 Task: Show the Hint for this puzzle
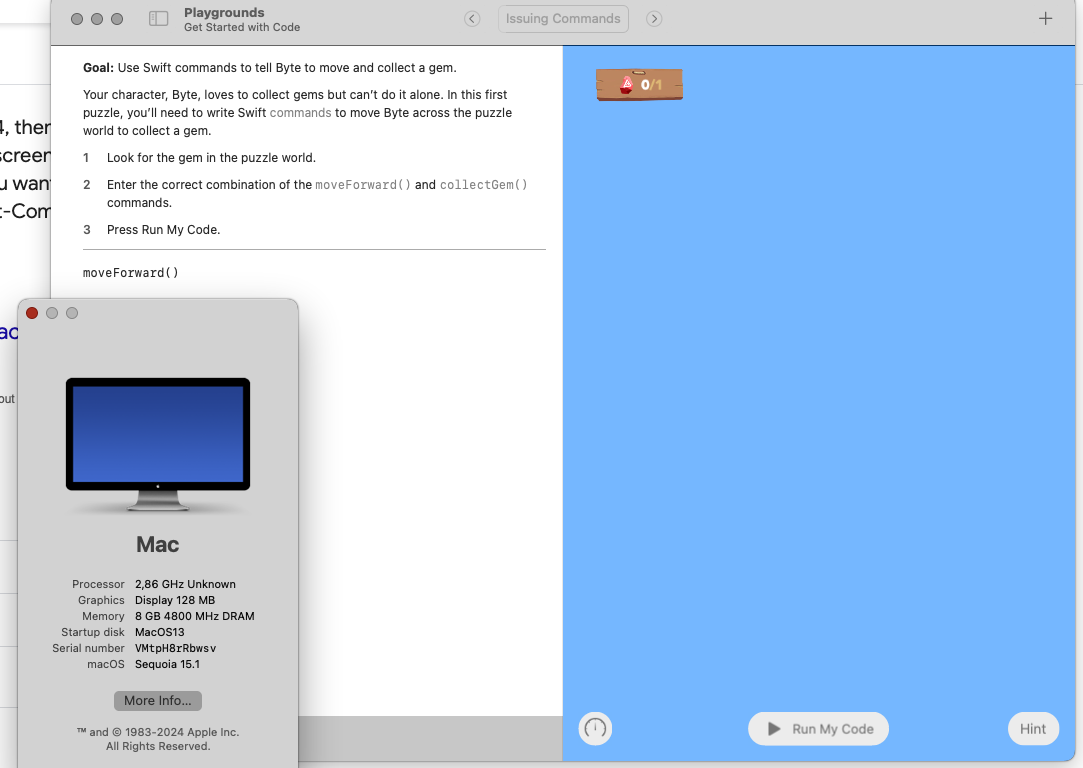click(x=1033, y=729)
